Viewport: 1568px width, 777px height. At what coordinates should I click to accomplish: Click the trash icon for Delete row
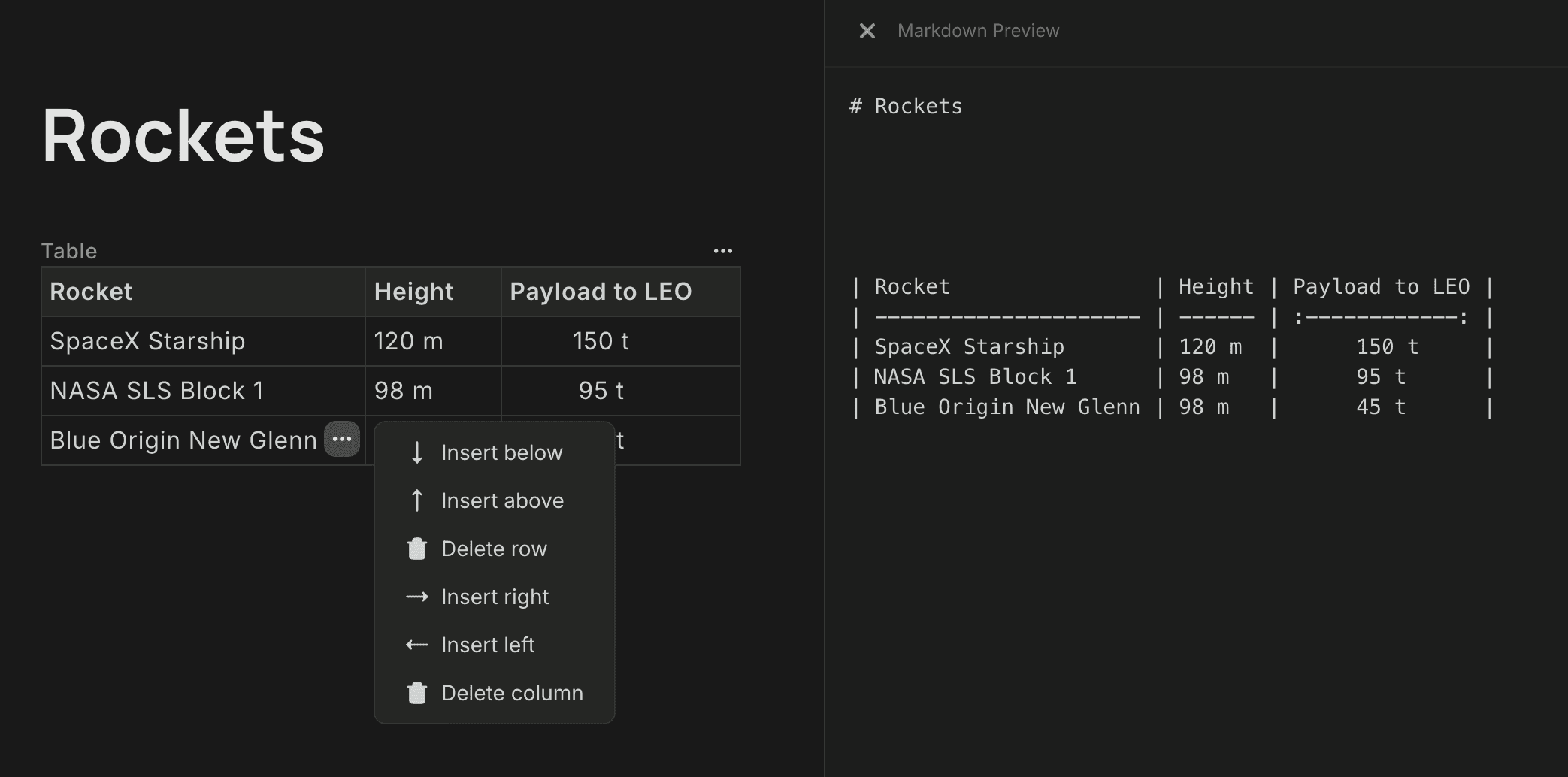(x=417, y=549)
